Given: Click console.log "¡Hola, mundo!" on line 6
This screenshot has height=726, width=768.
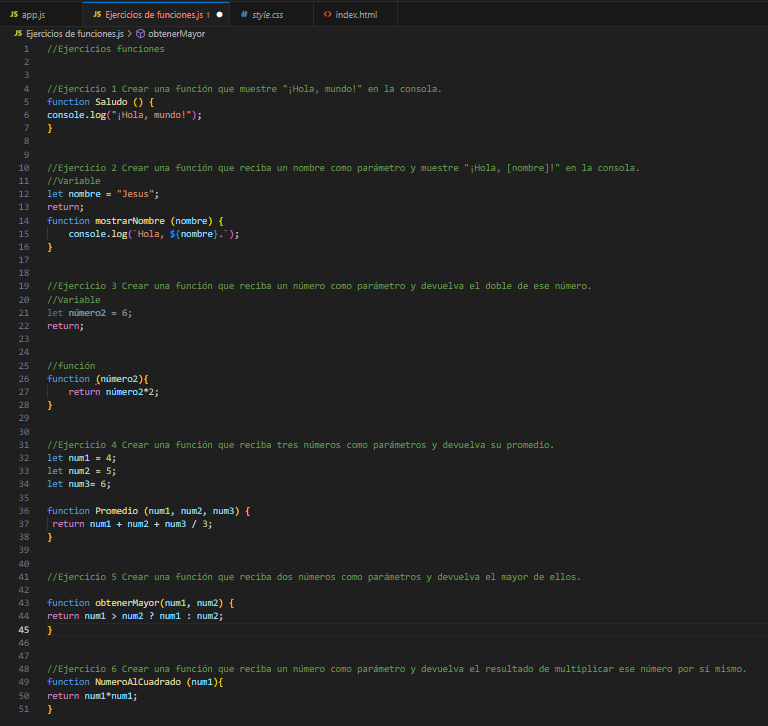Looking at the screenshot, I should tap(124, 115).
